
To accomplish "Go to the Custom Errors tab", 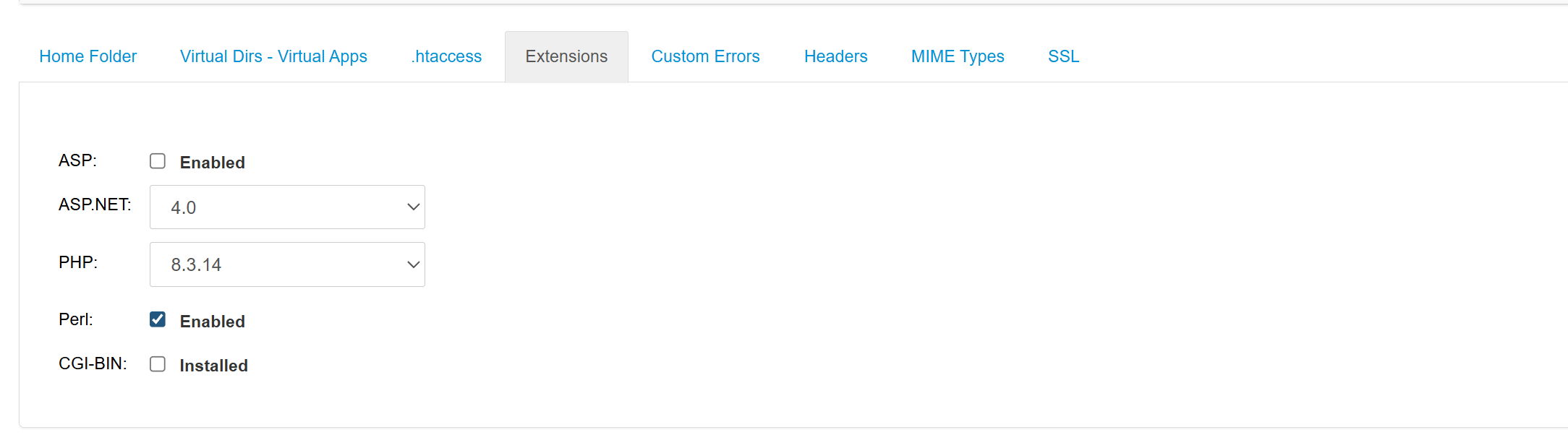I will [705, 56].
